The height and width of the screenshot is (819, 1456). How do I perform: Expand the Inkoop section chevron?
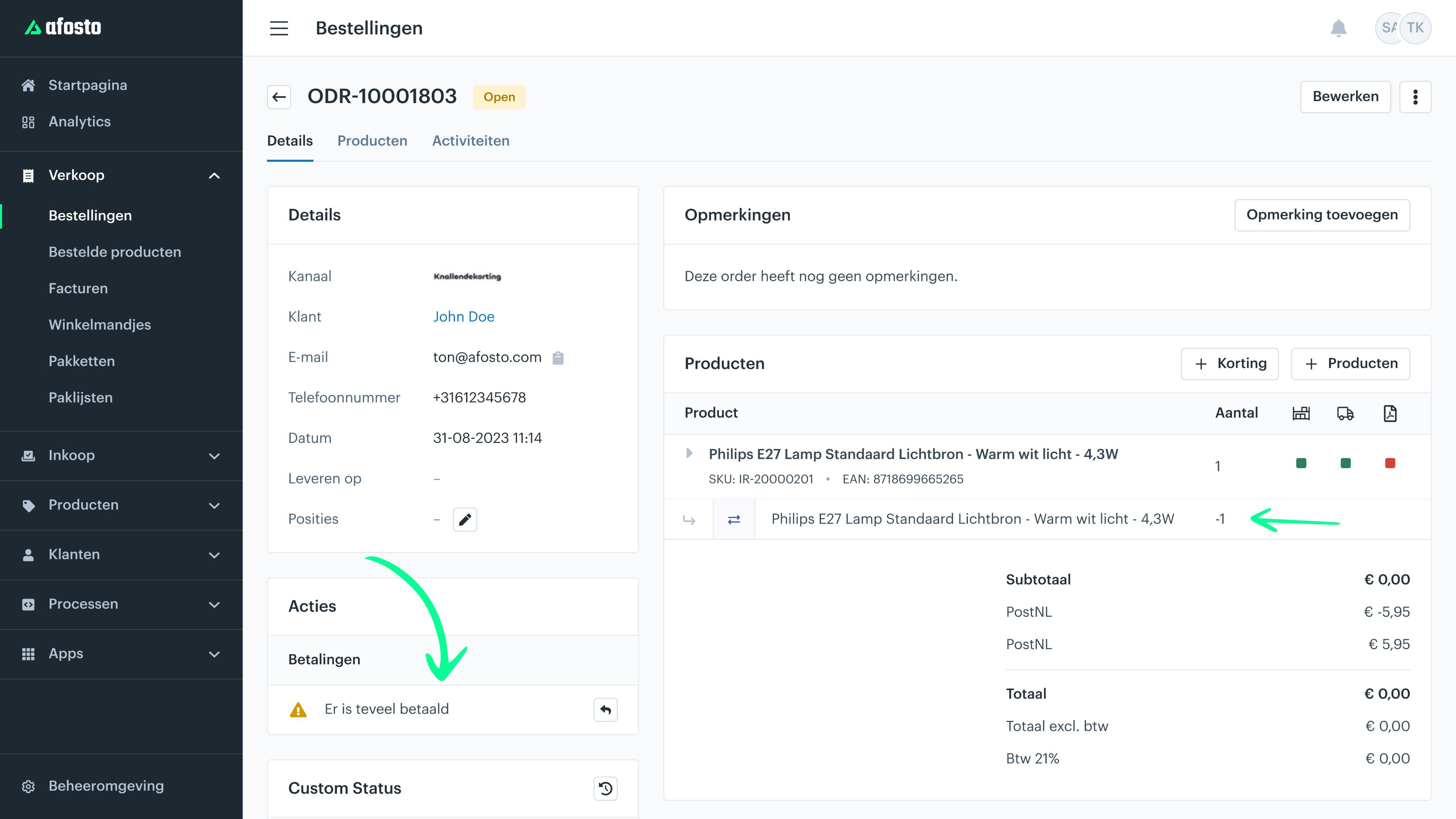(214, 456)
